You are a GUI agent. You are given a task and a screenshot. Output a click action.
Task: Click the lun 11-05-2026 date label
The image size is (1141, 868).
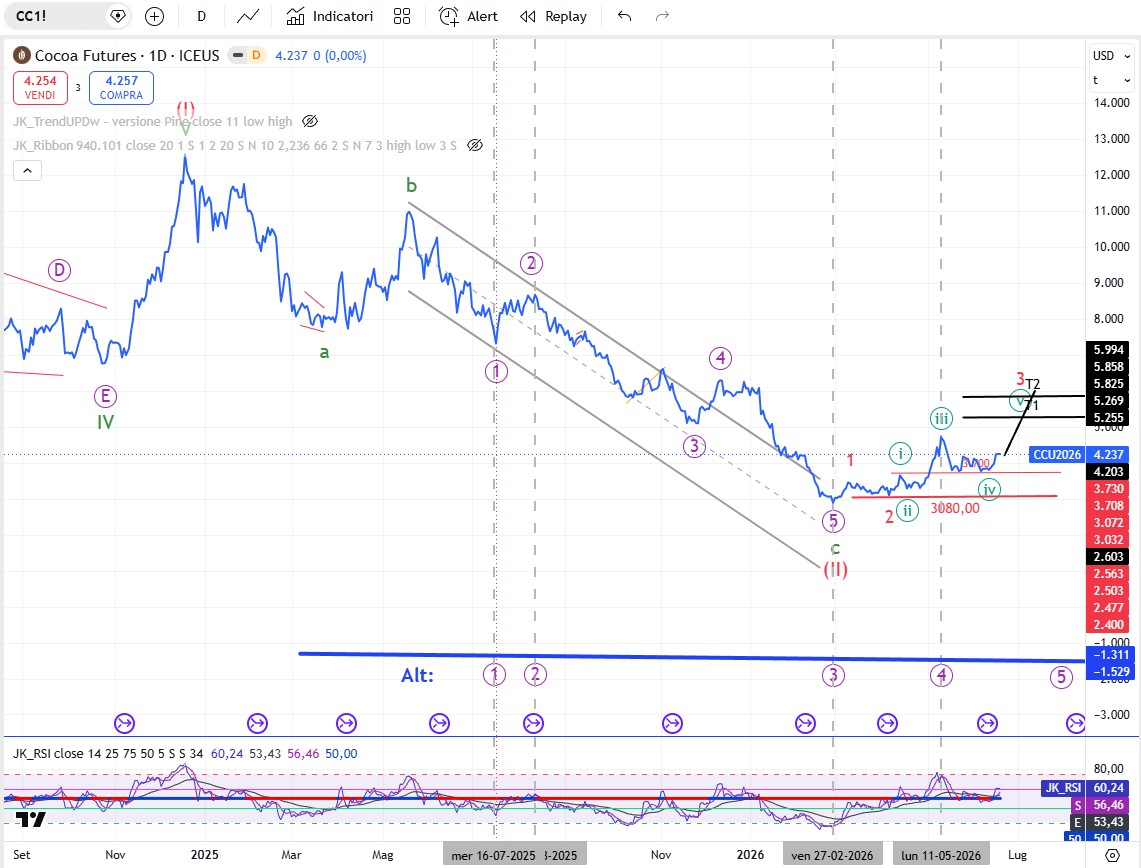click(941, 855)
